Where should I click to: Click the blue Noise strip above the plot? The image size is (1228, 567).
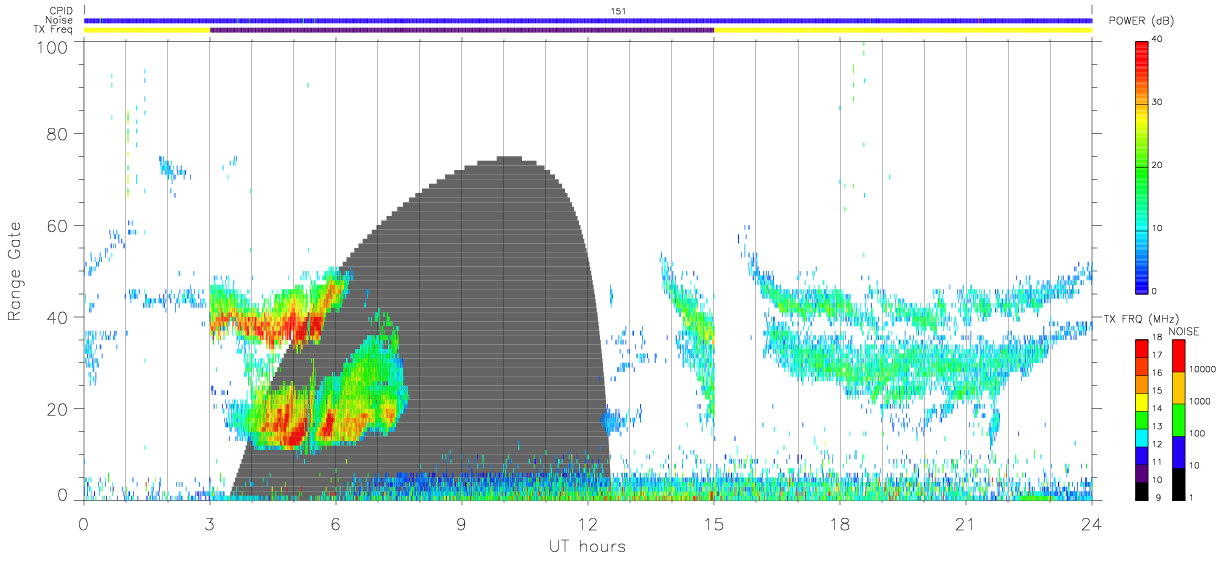point(588,20)
